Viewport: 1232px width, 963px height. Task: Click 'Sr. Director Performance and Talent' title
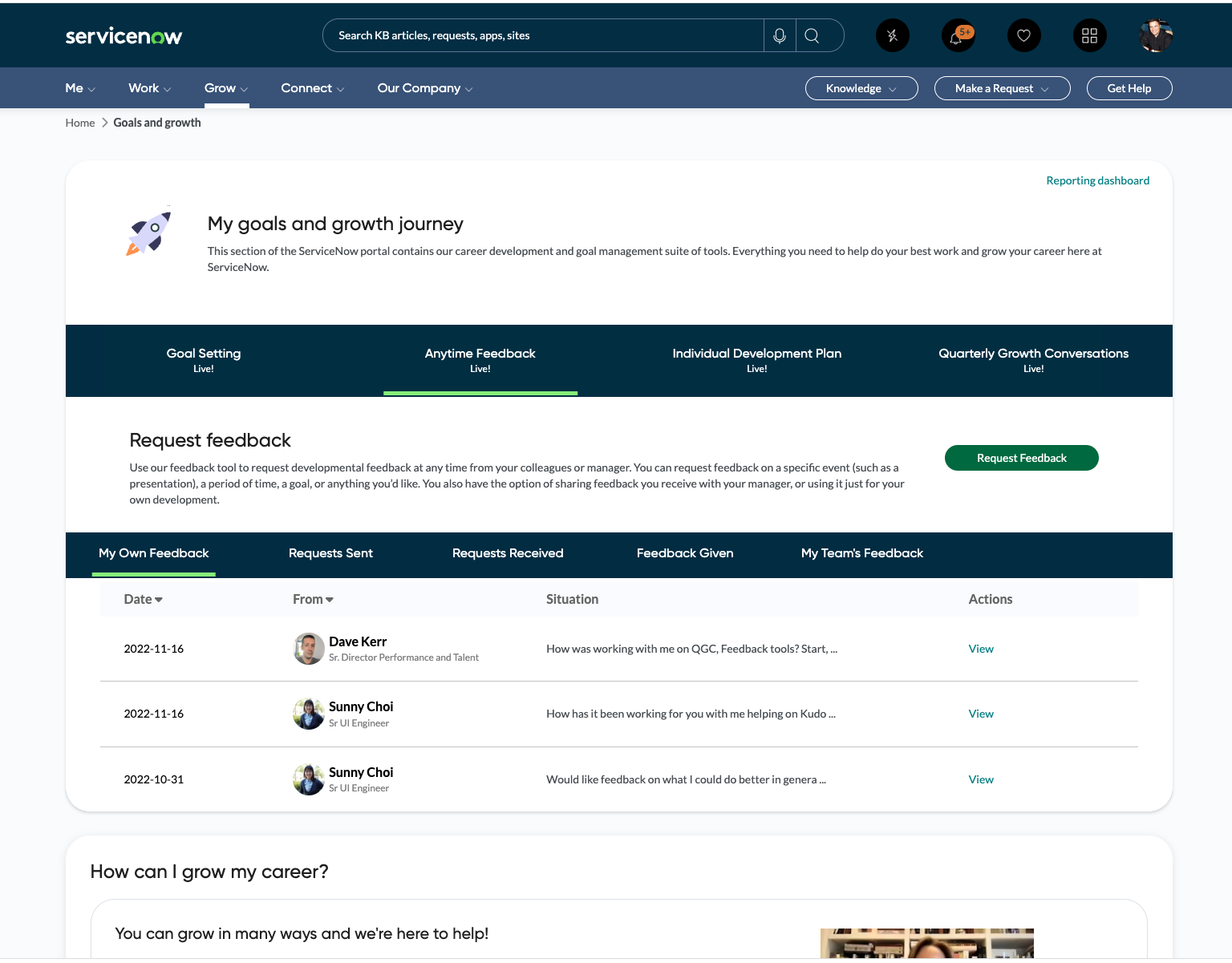pos(403,658)
